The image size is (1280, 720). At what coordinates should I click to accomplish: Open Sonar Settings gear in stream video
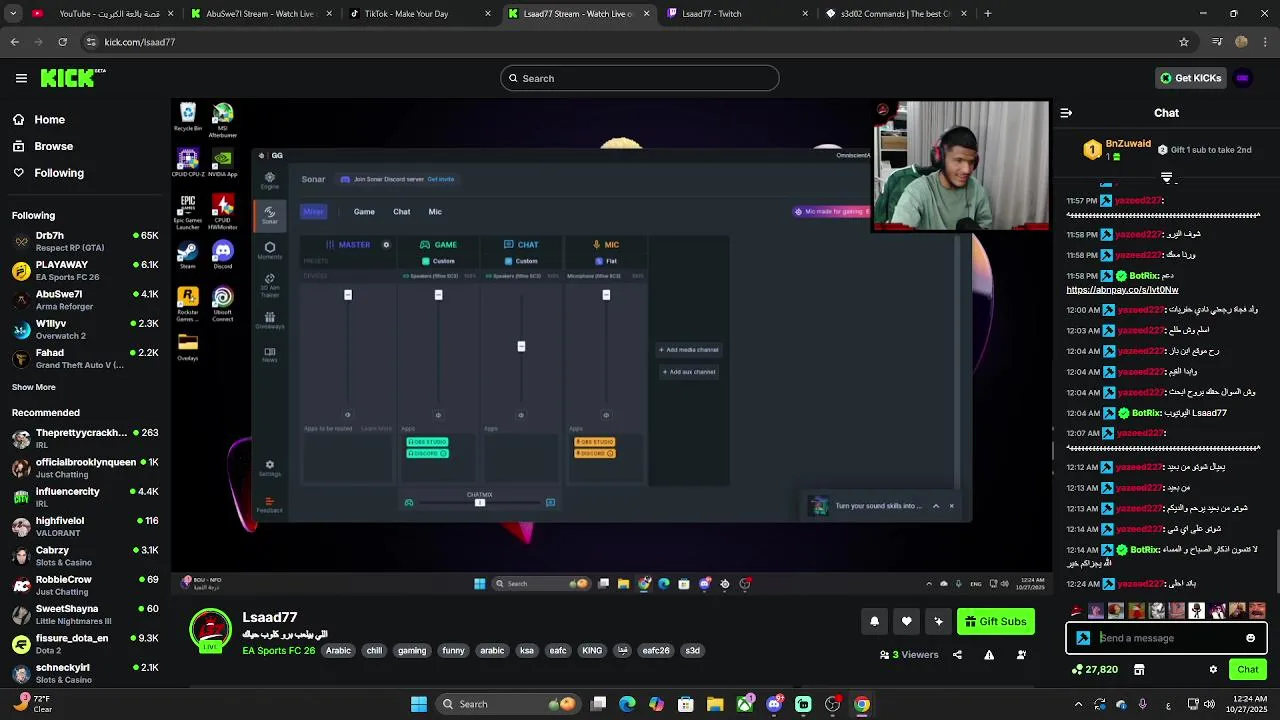coord(269,468)
